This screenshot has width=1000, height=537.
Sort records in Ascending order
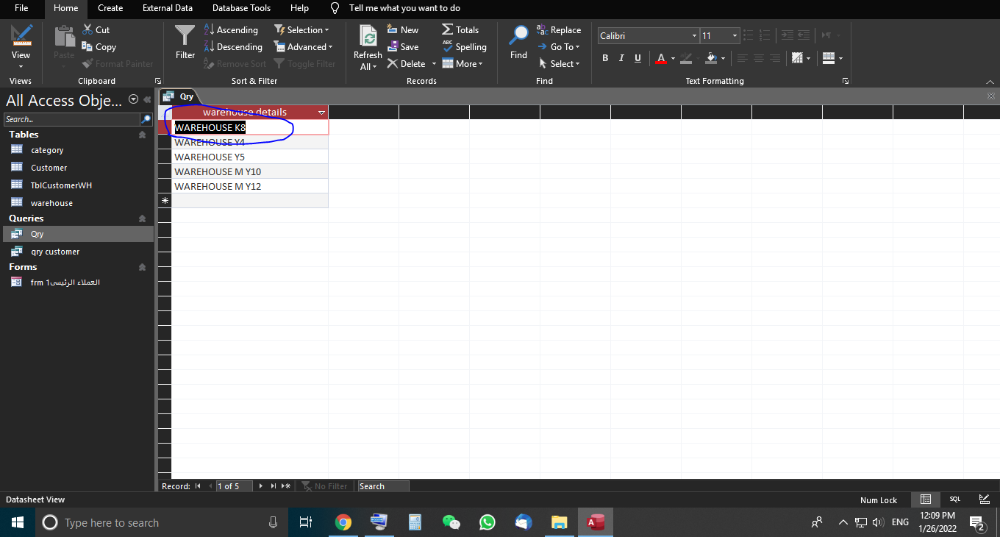tap(231, 30)
